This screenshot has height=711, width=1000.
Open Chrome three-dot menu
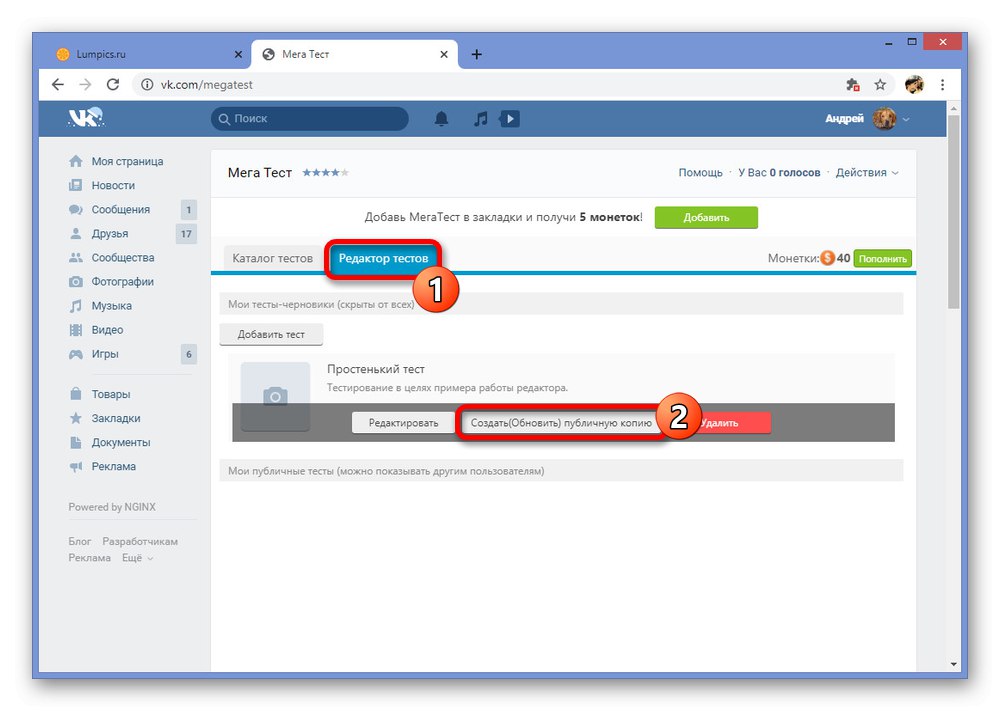click(943, 85)
